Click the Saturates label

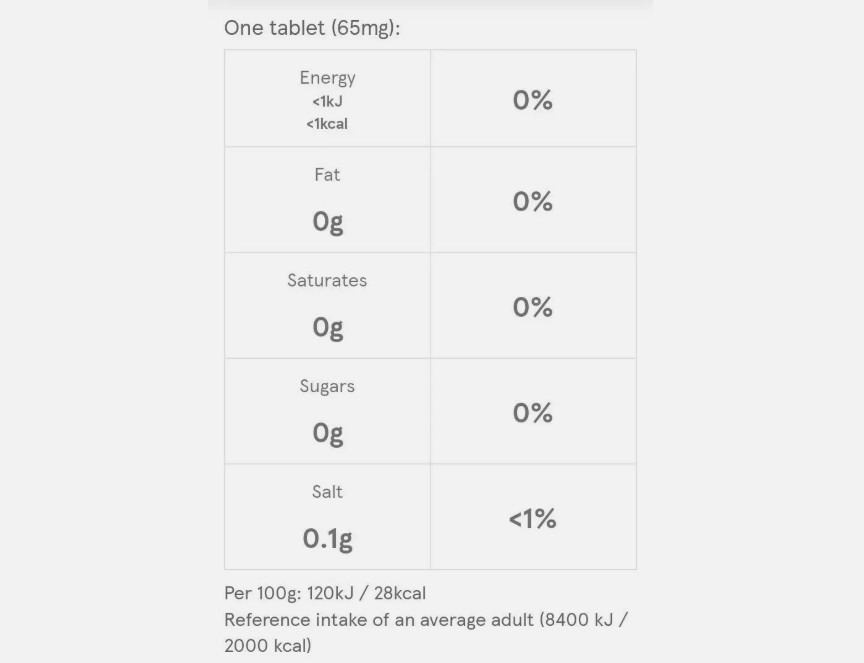tap(327, 281)
